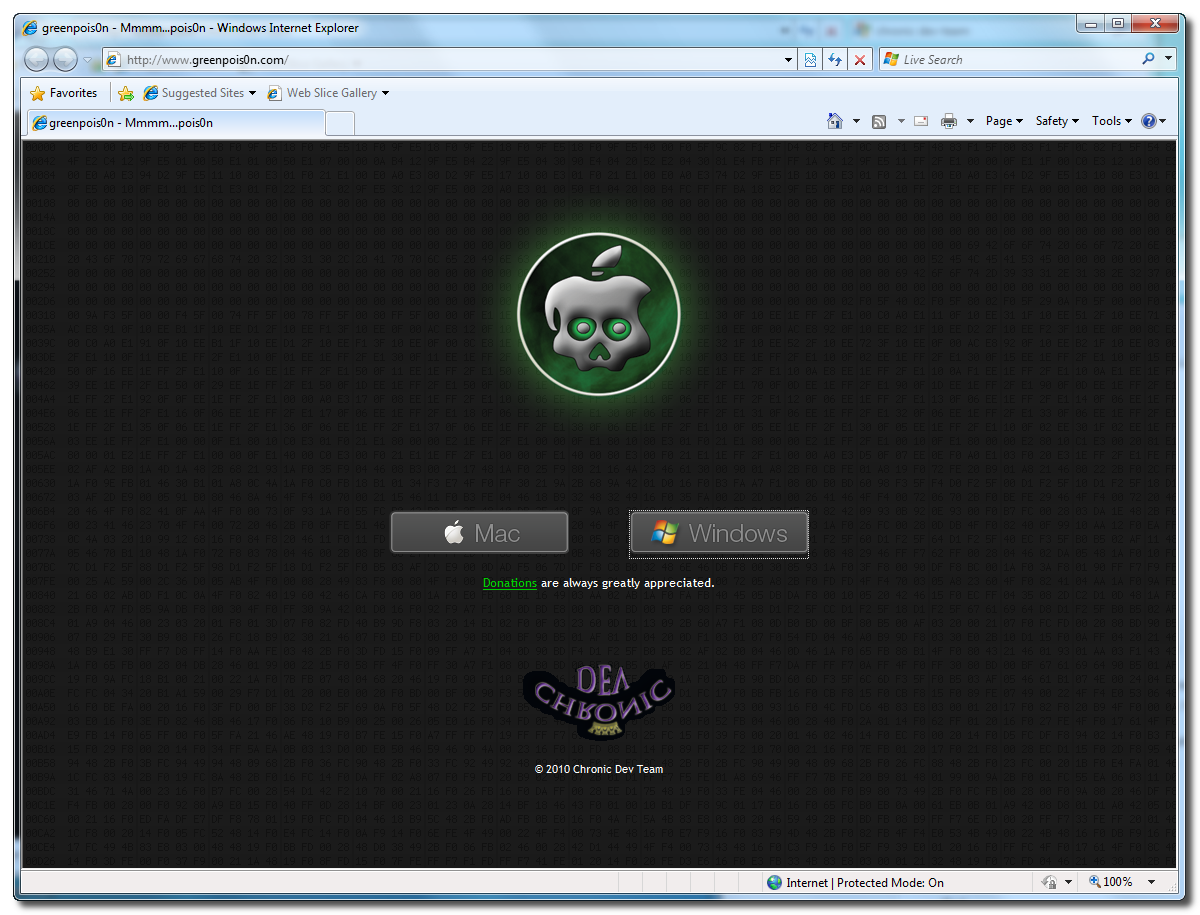1200x915 pixels.
Task: Print the page with the printer icon
Action: point(949,122)
